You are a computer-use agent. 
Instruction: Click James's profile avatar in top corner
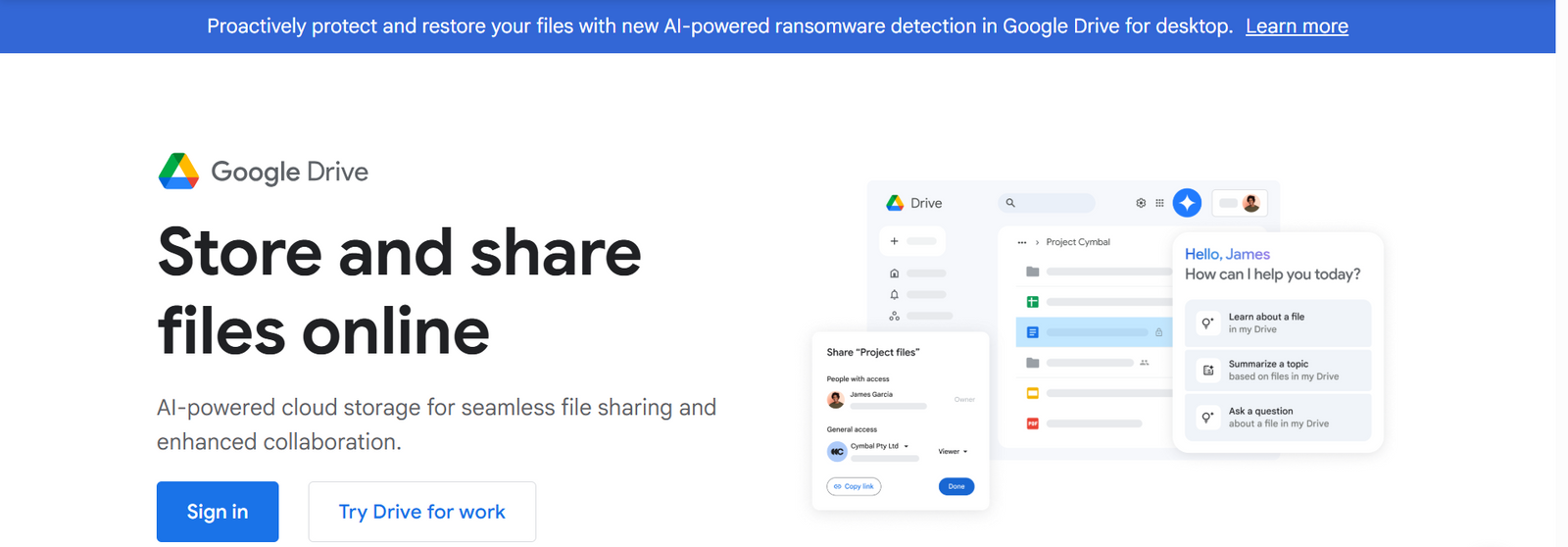pos(1250,203)
